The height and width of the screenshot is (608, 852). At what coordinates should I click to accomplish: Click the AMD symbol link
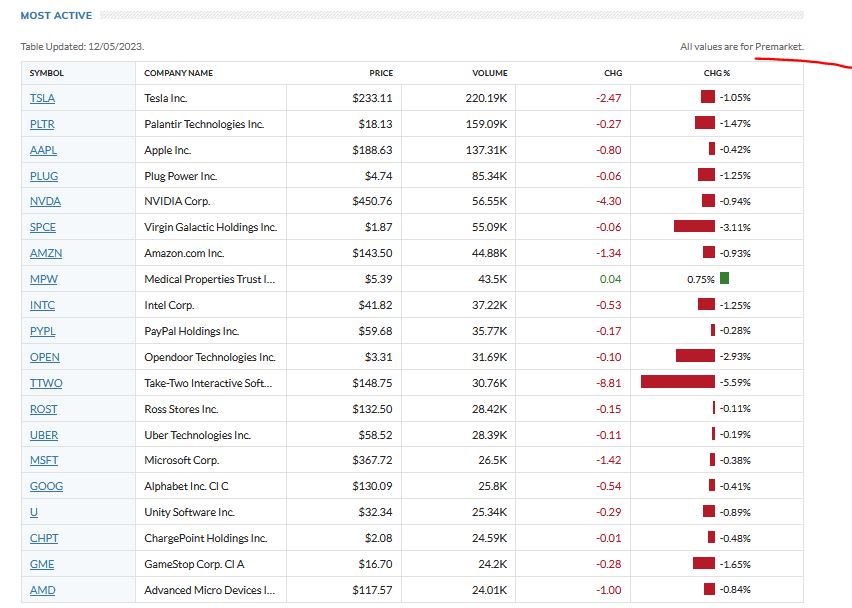click(x=43, y=590)
